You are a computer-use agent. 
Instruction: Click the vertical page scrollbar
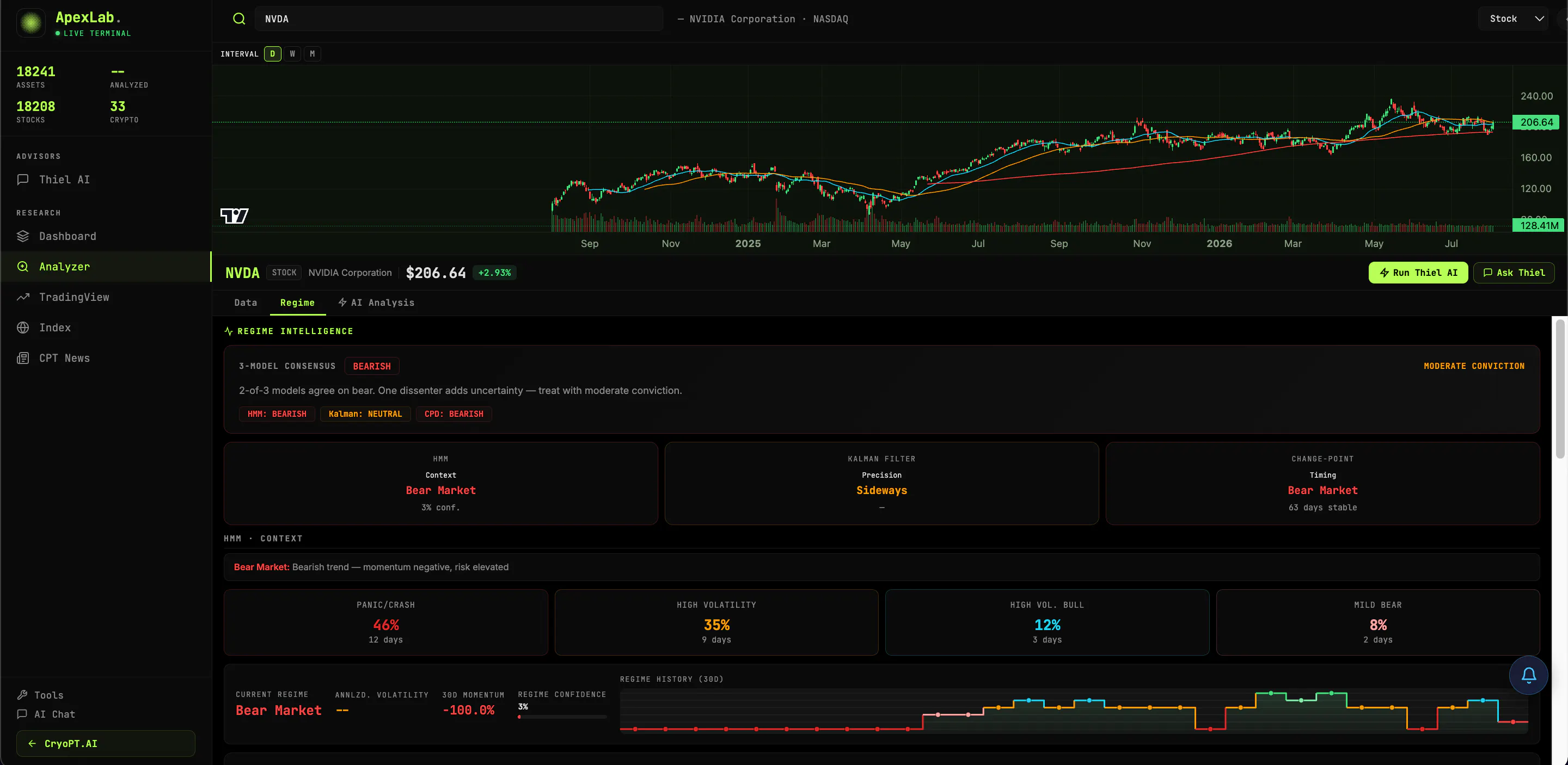pyautogui.click(x=1559, y=389)
